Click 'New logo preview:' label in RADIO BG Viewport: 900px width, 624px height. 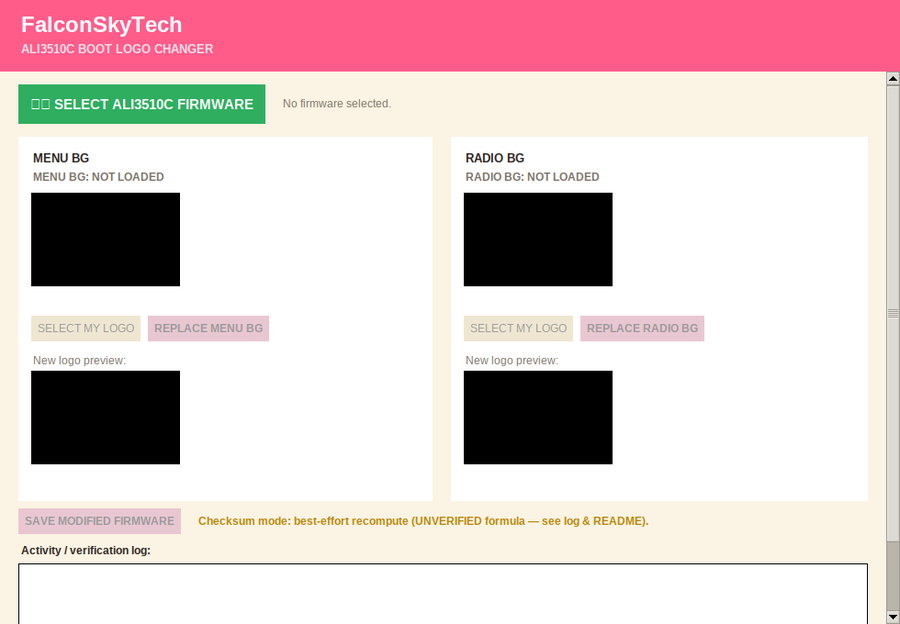point(512,361)
